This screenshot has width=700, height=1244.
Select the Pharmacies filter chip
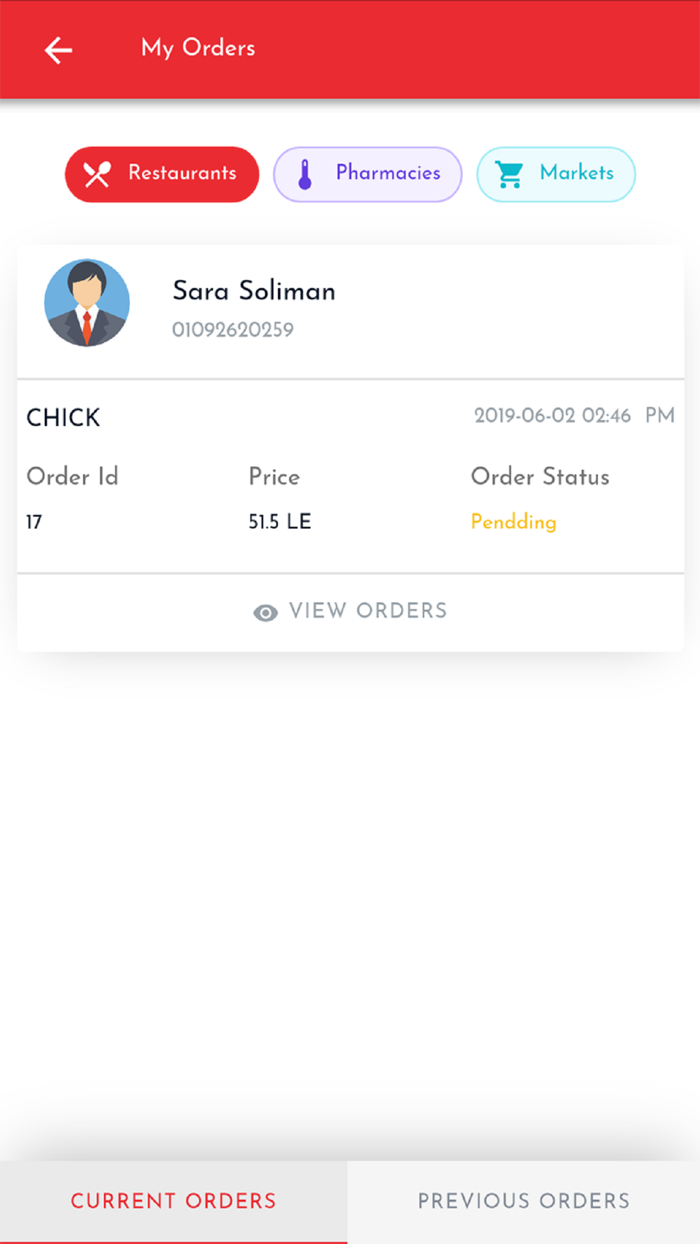point(368,175)
